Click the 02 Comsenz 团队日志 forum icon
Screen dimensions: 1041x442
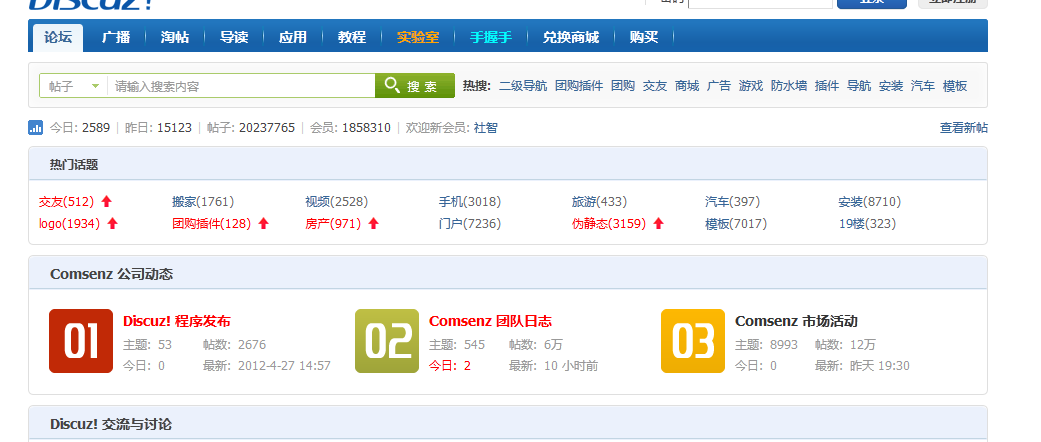pos(387,341)
